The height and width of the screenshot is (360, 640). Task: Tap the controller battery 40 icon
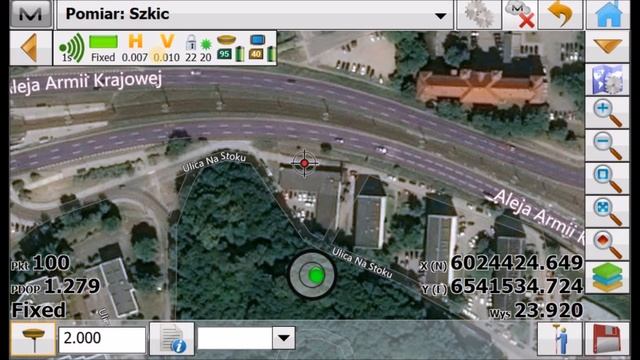point(261,48)
